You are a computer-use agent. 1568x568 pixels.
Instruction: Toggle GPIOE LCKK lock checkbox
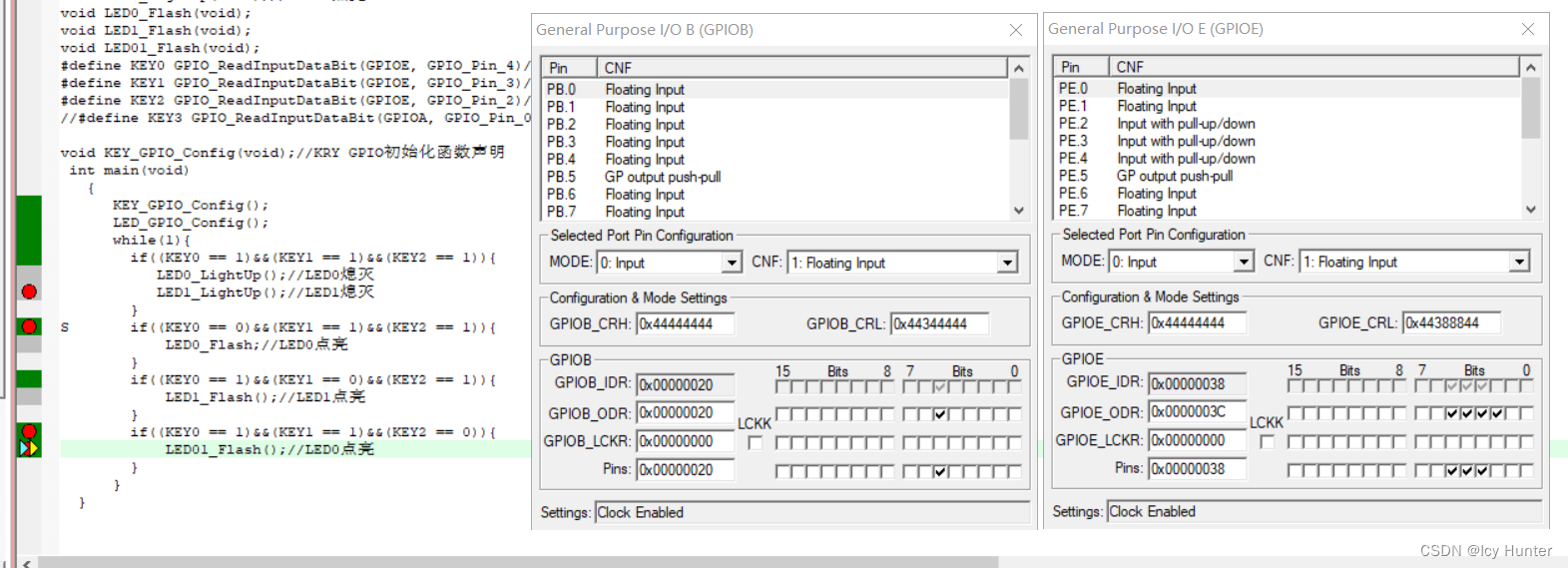(1267, 441)
